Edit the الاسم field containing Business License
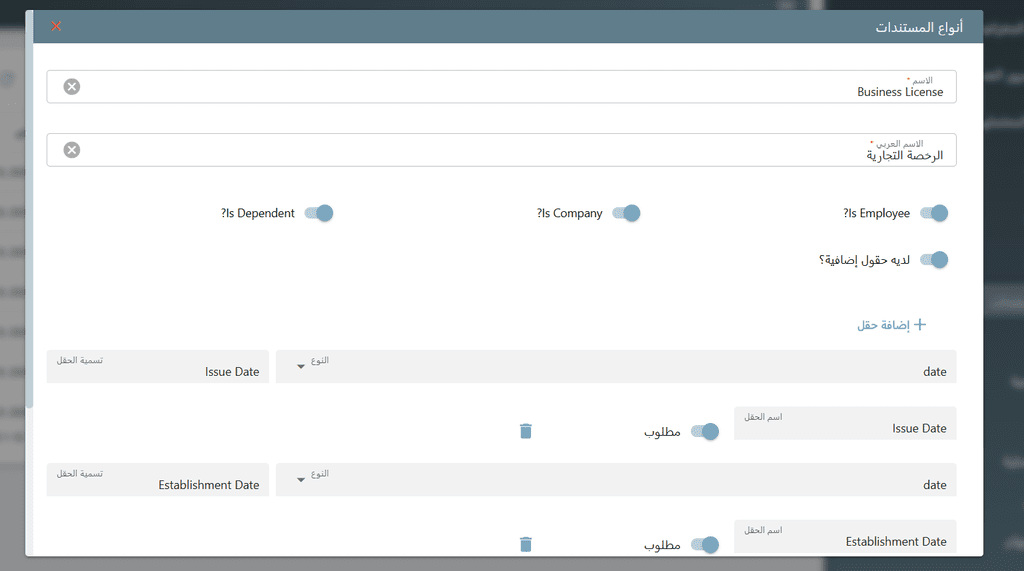1024x571 pixels. (502, 87)
